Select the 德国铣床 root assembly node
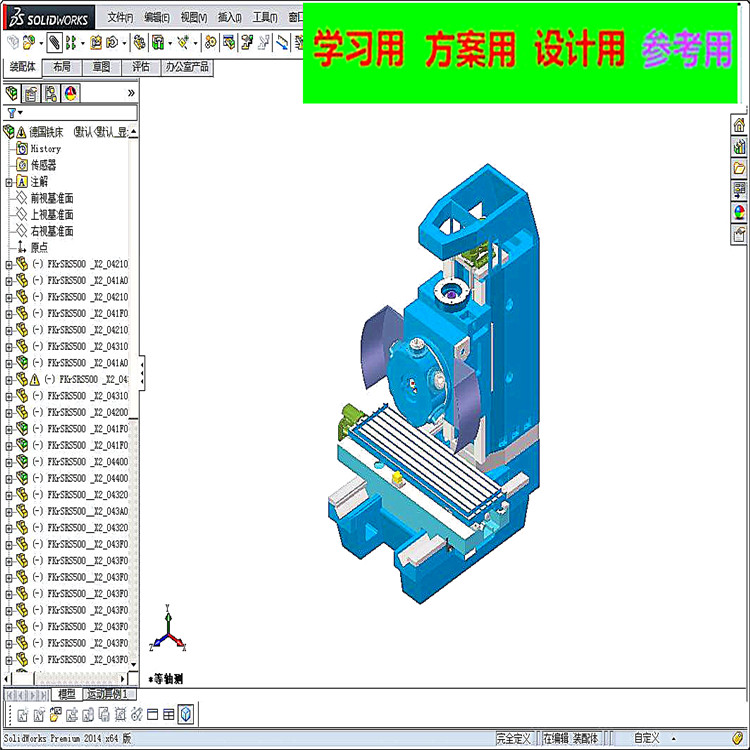Viewport: 750px width, 750px height. click(46, 132)
